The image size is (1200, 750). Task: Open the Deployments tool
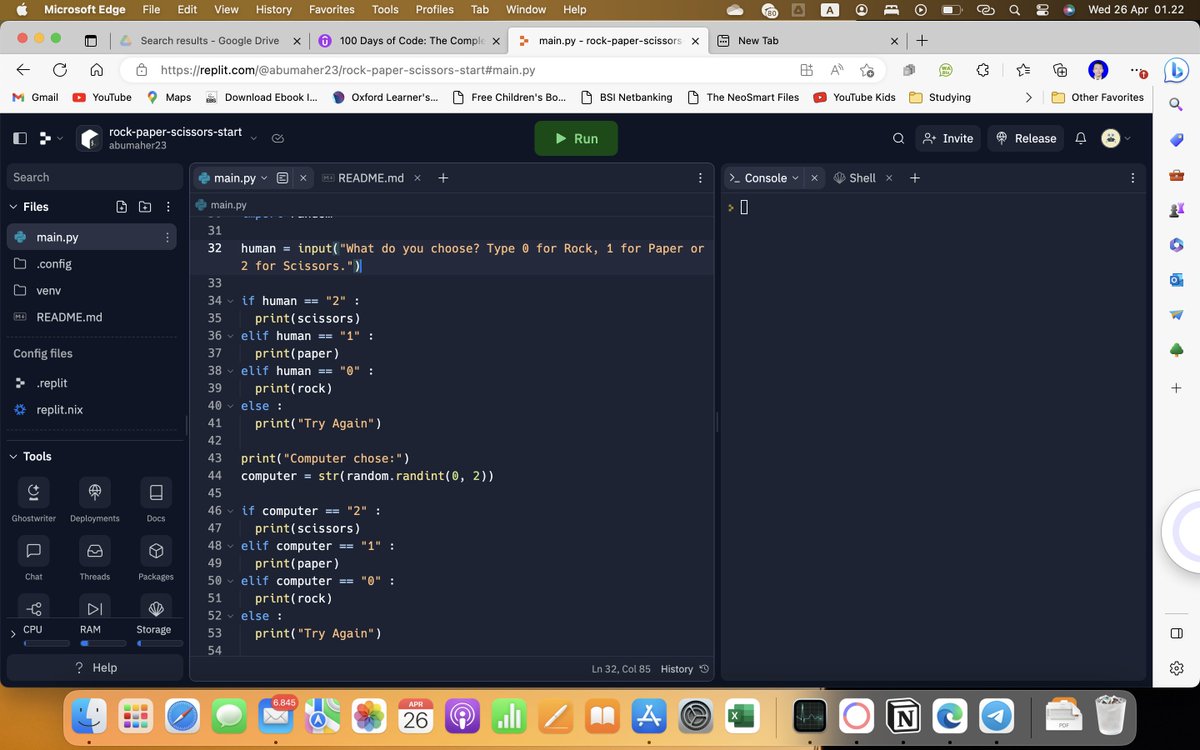click(95, 500)
